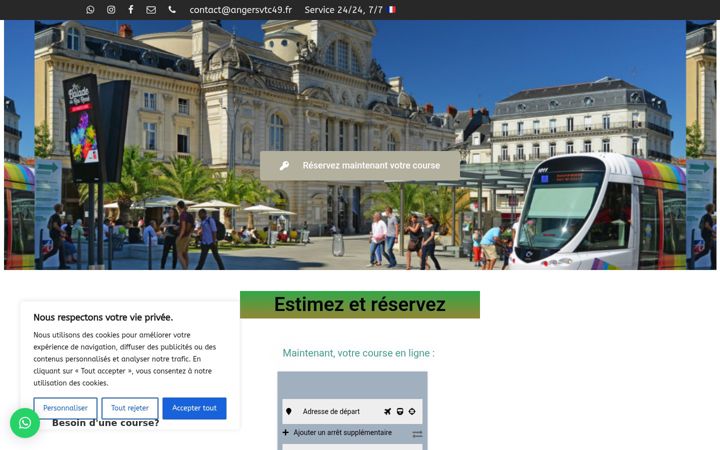
Task: Click the contact@angersvtc49.fr email link
Action: click(241, 10)
